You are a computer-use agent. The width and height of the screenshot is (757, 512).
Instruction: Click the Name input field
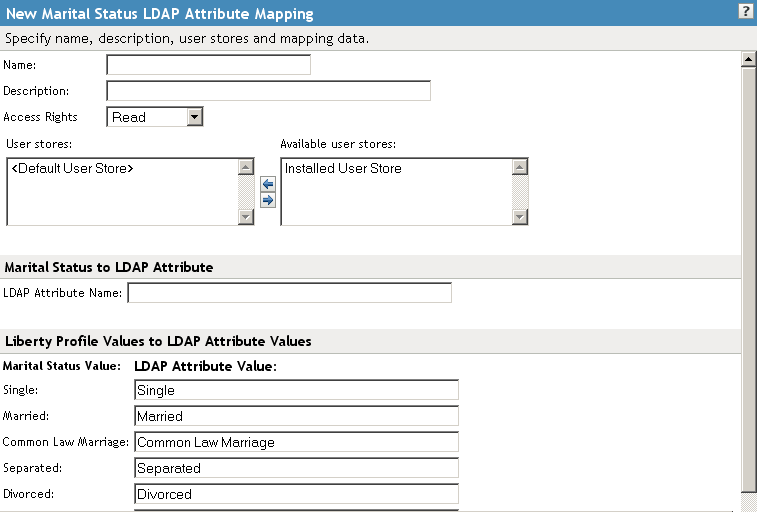pyautogui.click(x=209, y=65)
